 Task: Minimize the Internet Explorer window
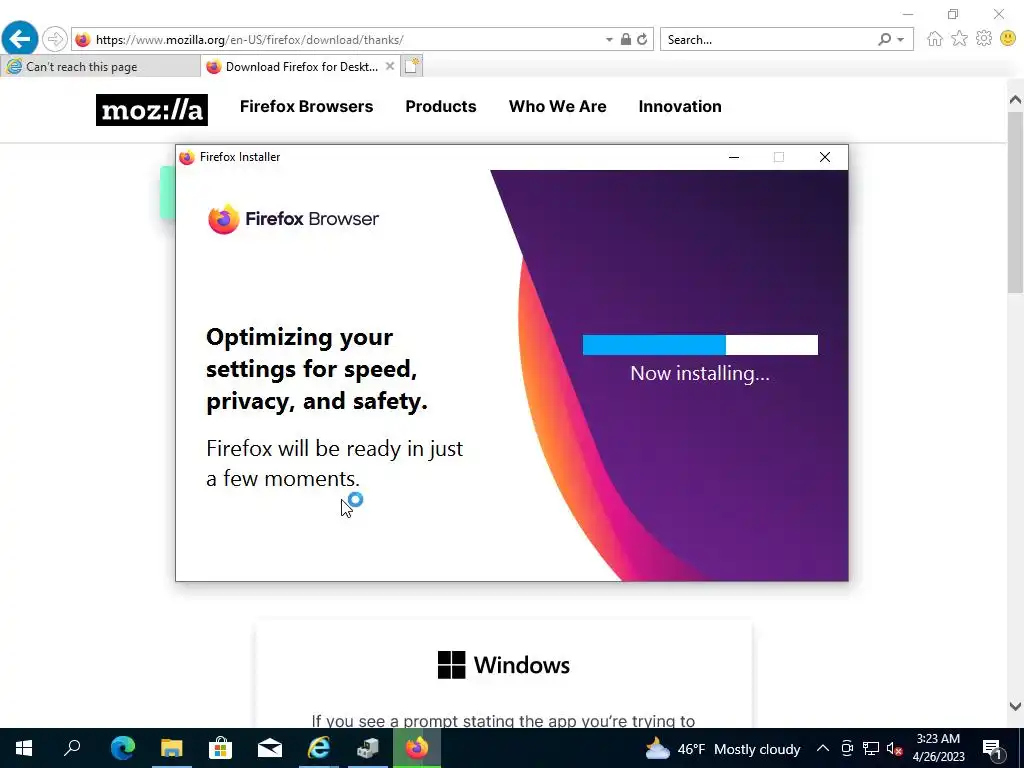pyautogui.click(x=908, y=14)
